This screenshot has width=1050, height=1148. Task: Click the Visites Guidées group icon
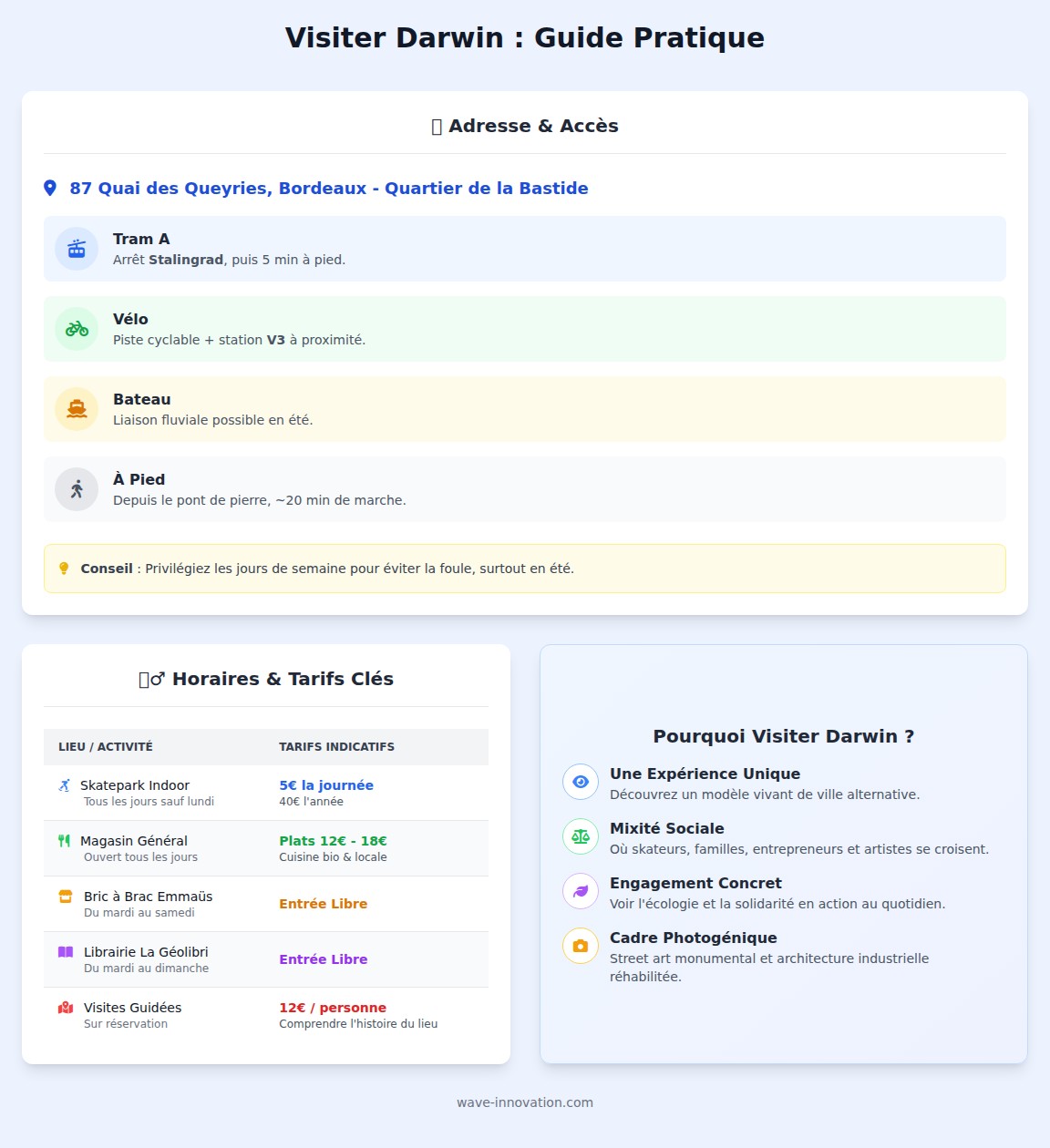[65, 1008]
